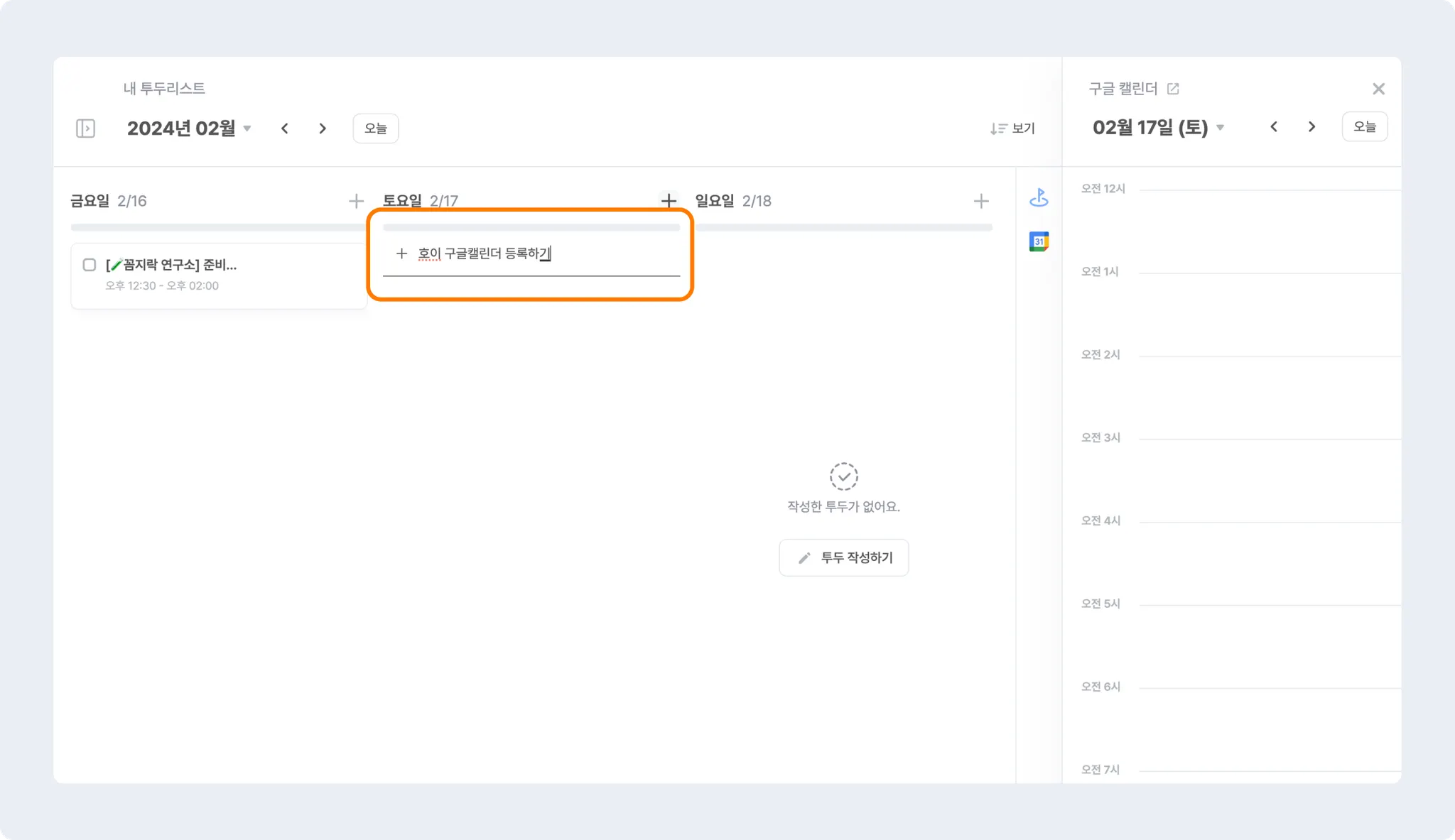Expand the 2024년 02월 month dropdown
The height and width of the screenshot is (840, 1455).
point(247,129)
